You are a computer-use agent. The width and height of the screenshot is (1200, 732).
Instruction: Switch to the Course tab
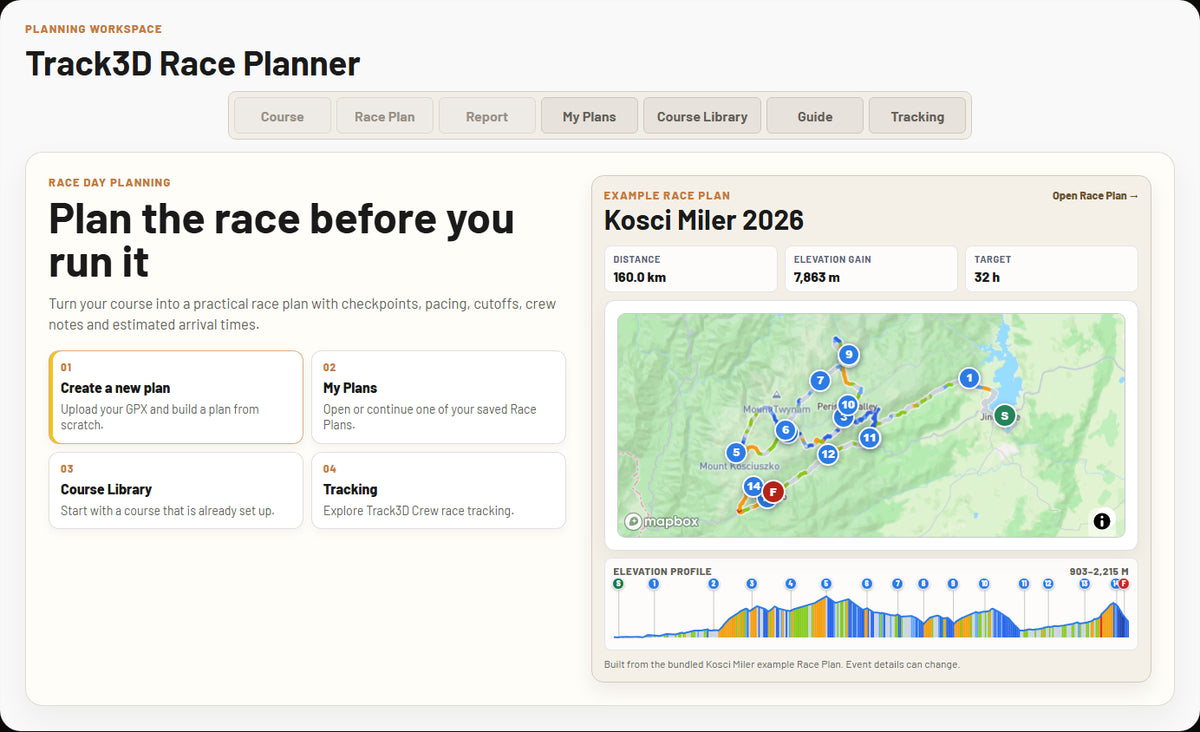click(282, 116)
